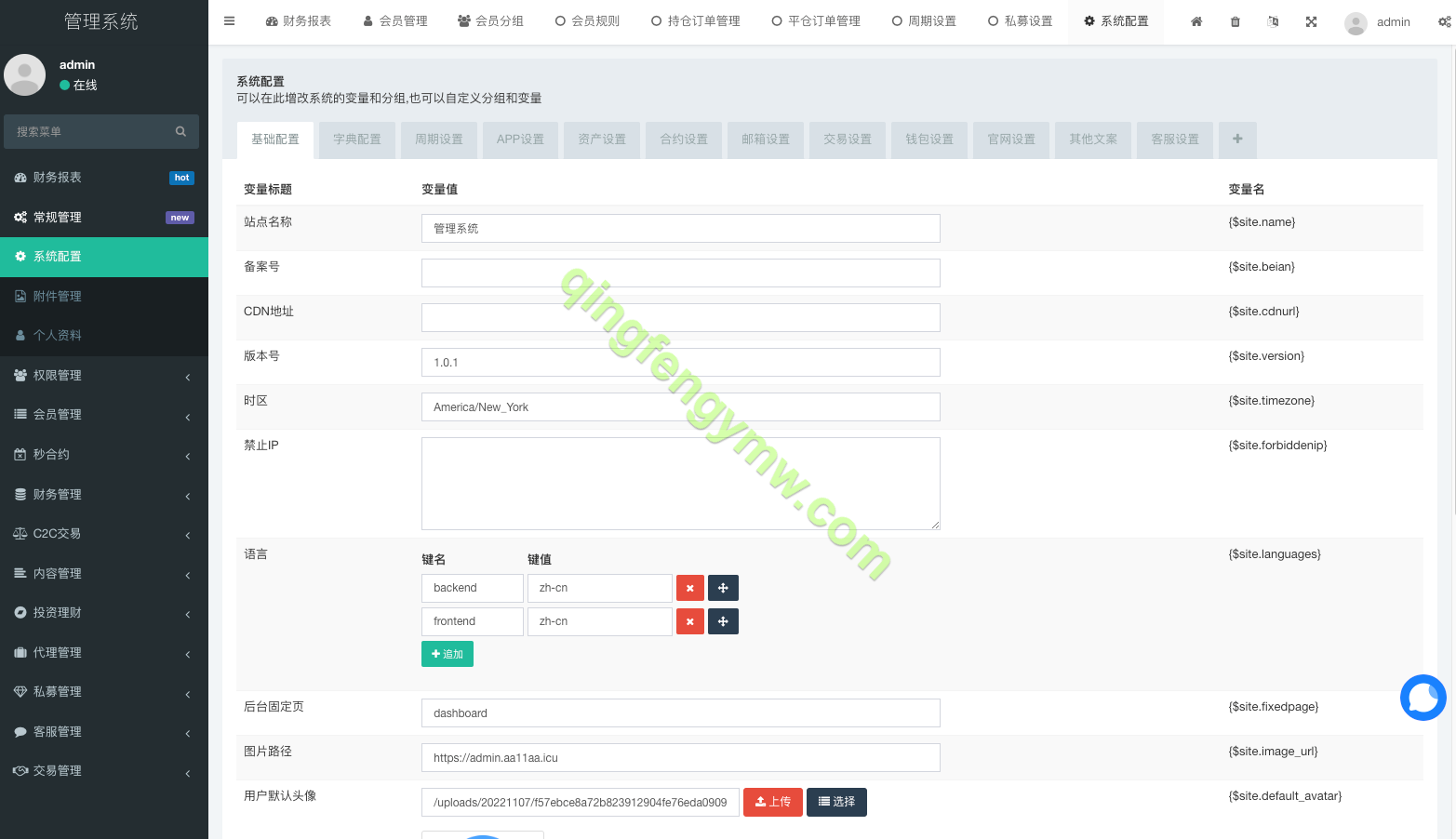Expand 内容管理 sidebar menu
Screen dimensions: 1456x839
coord(104,574)
